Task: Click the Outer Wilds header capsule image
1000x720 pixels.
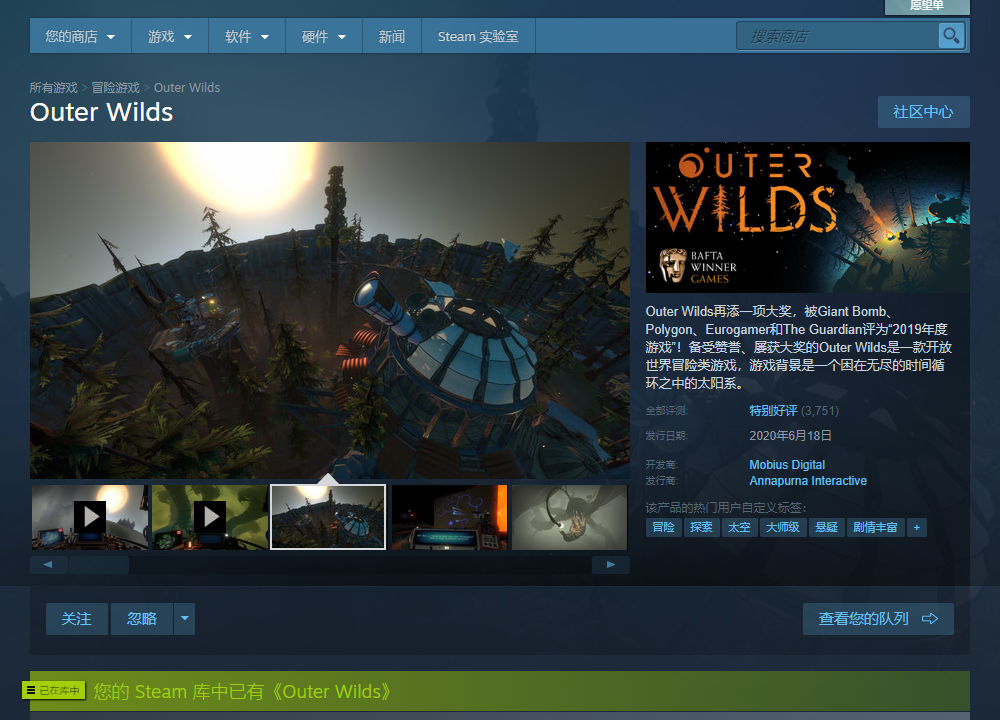Action: pos(807,217)
